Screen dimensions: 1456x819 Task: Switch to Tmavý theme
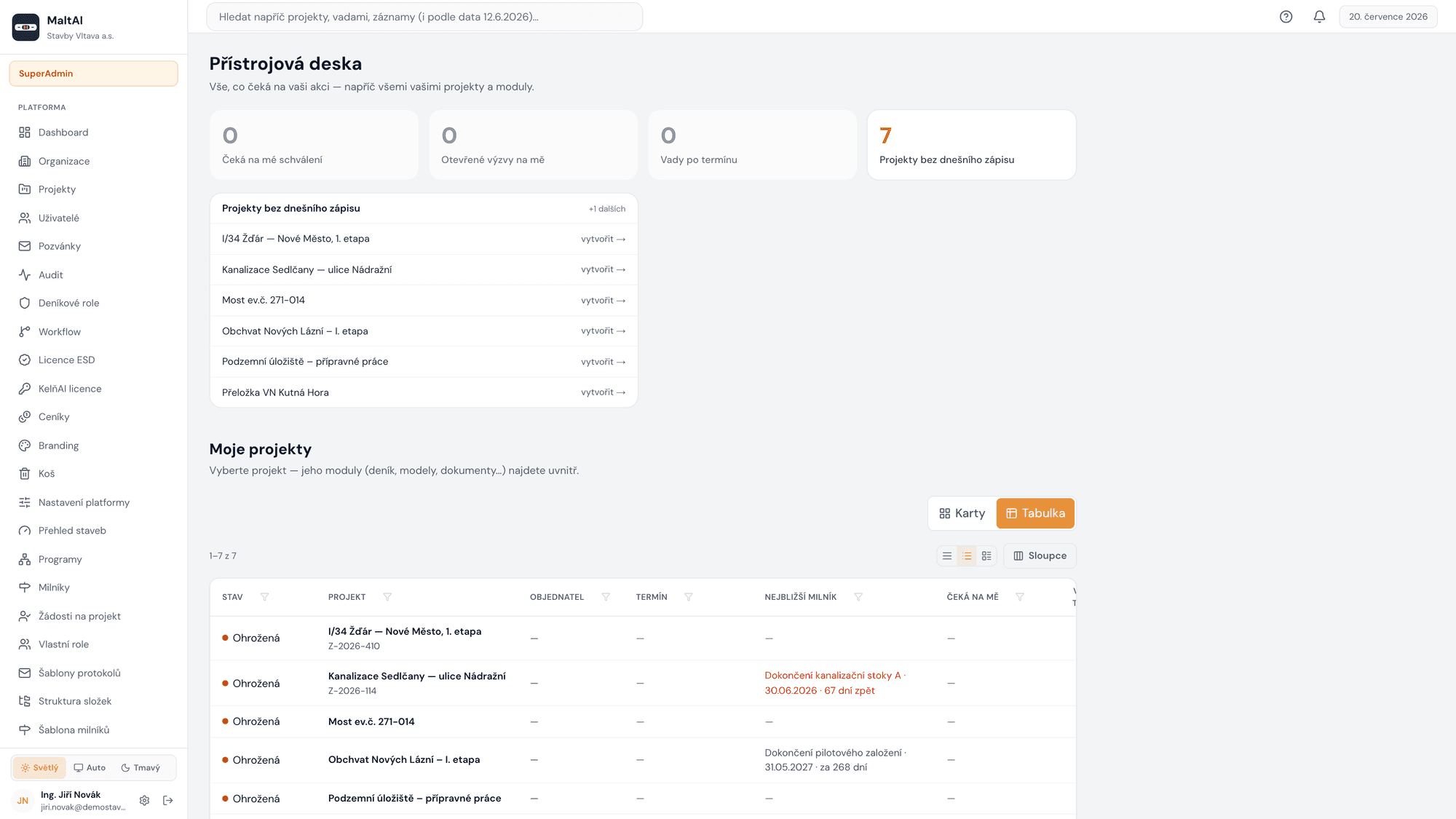pos(141,767)
